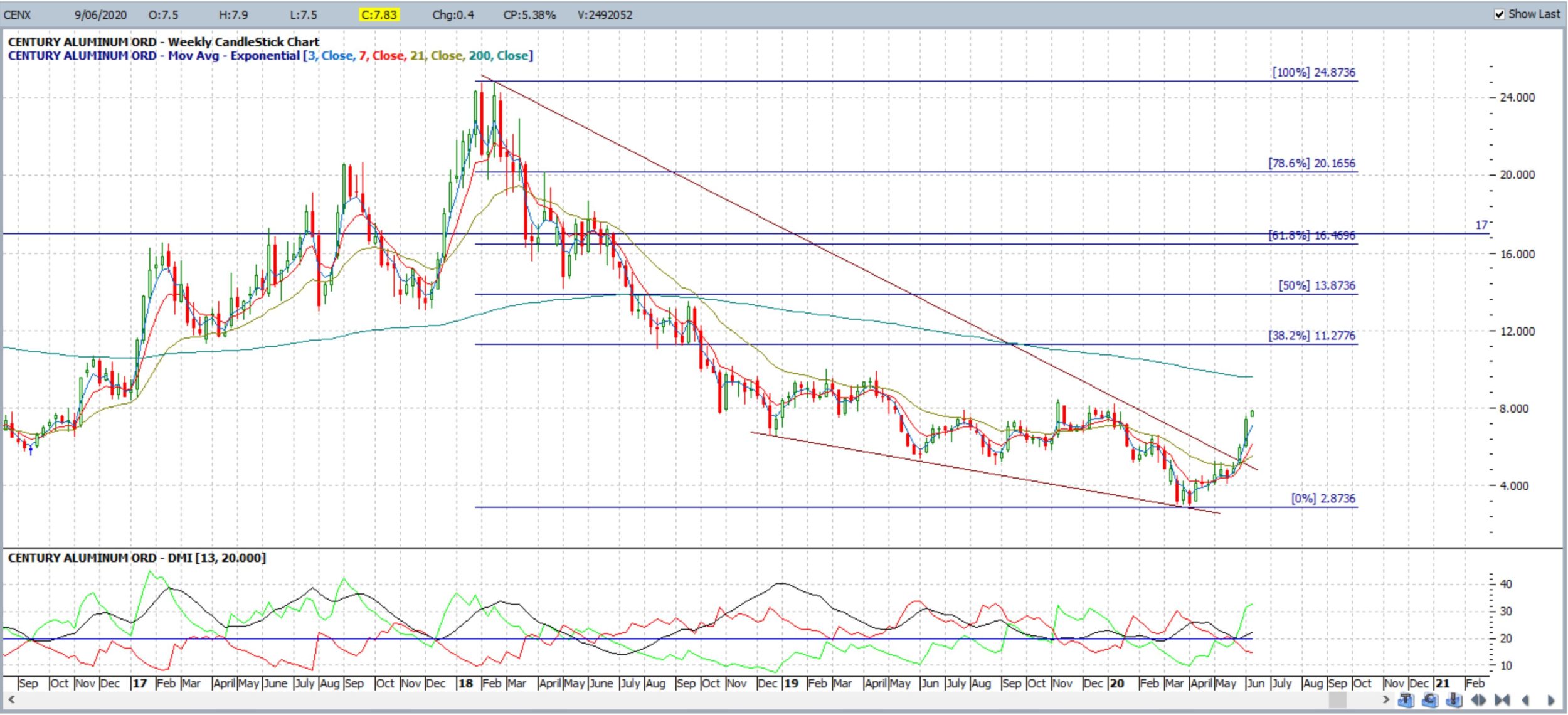Click the [38.2%] 11.2776 Fibonacci label
Screen dimensions: 1568x715
(x=1311, y=336)
